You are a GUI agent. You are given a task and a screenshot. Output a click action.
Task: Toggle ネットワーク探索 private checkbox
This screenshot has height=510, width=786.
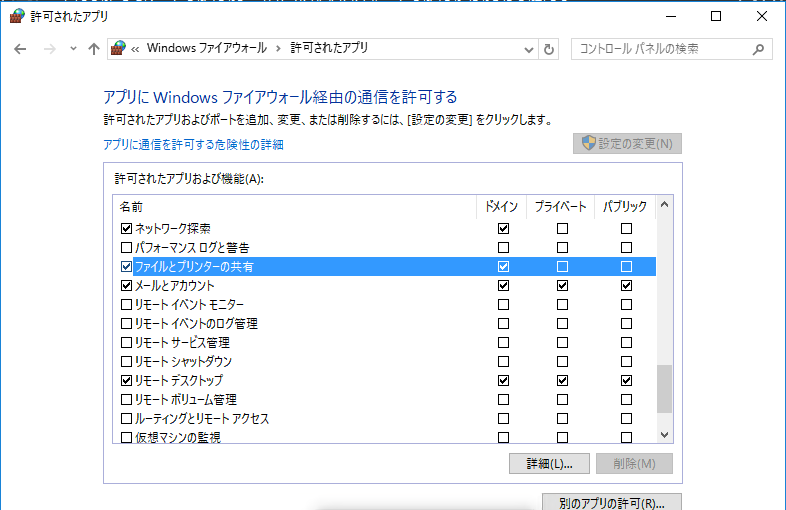tap(562, 229)
